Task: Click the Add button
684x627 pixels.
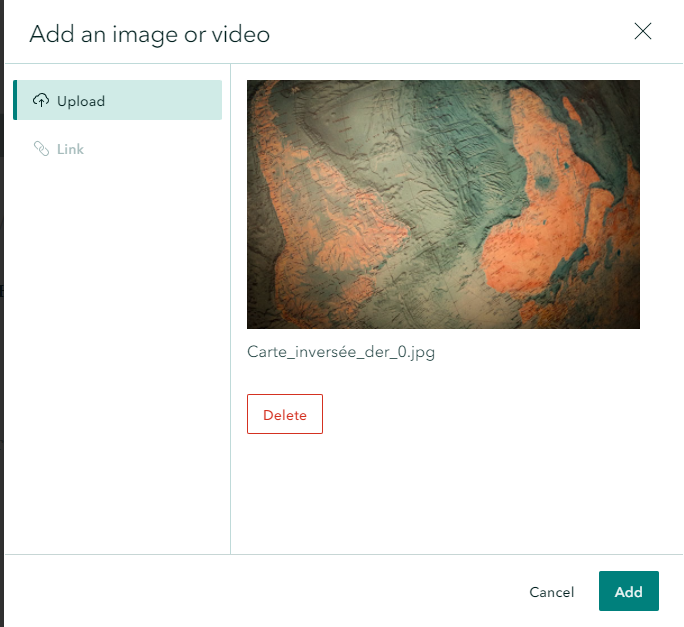Action: [x=629, y=591]
